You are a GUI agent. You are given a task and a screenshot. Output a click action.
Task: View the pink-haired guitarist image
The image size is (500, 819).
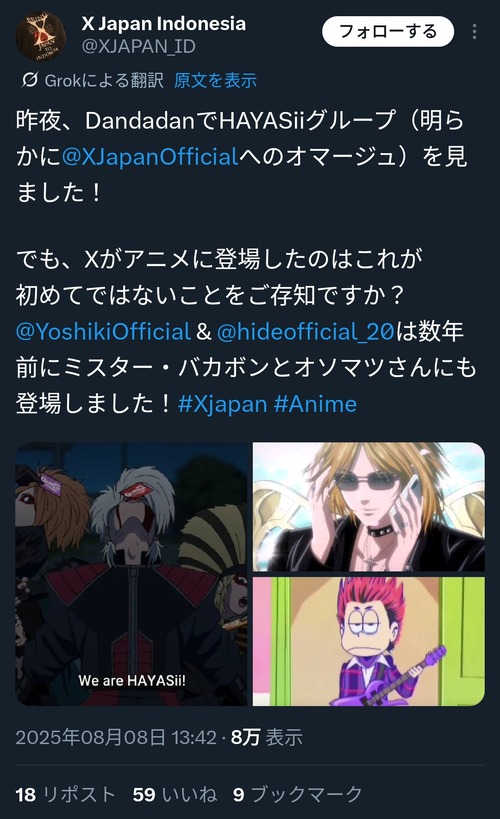[x=369, y=641]
